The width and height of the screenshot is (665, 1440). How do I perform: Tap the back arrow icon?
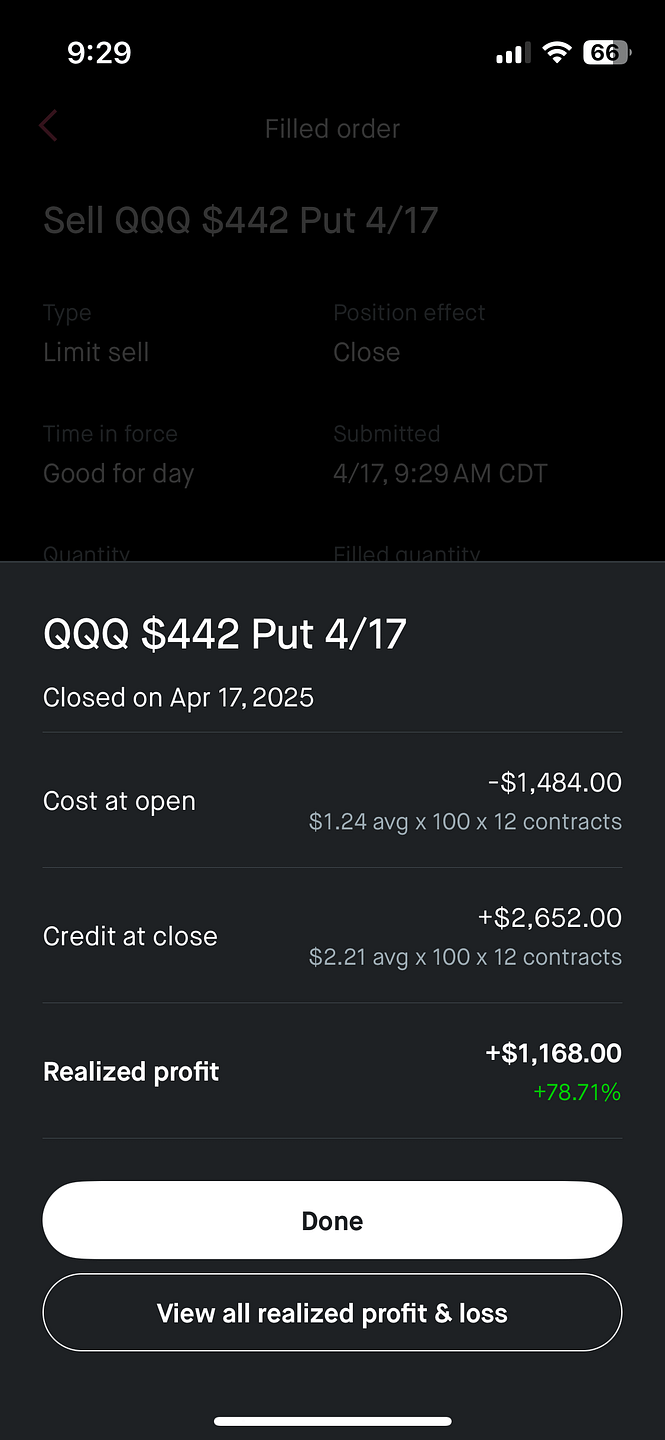point(48,127)
